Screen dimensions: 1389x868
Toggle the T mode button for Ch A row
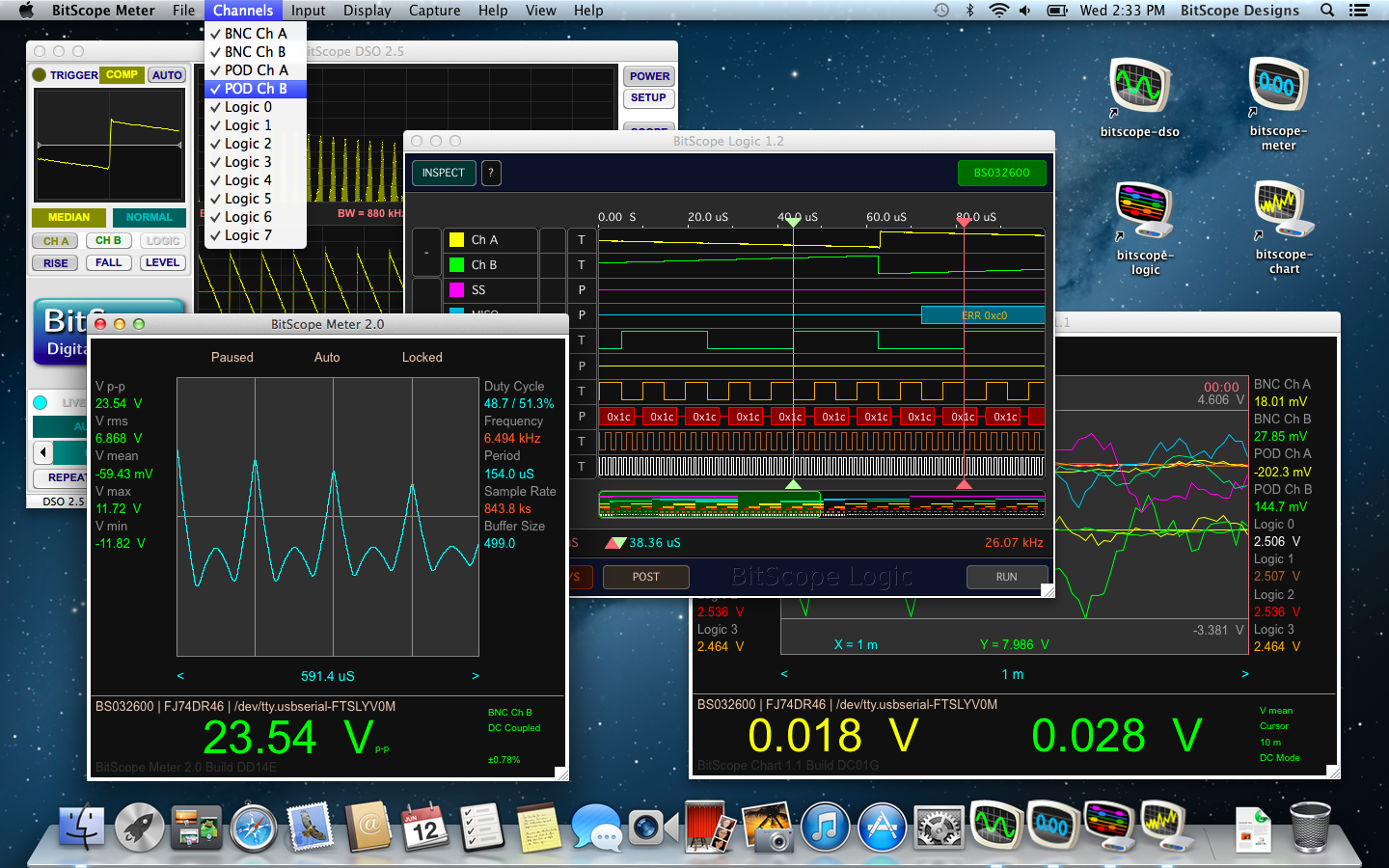[x=582, y=239]
